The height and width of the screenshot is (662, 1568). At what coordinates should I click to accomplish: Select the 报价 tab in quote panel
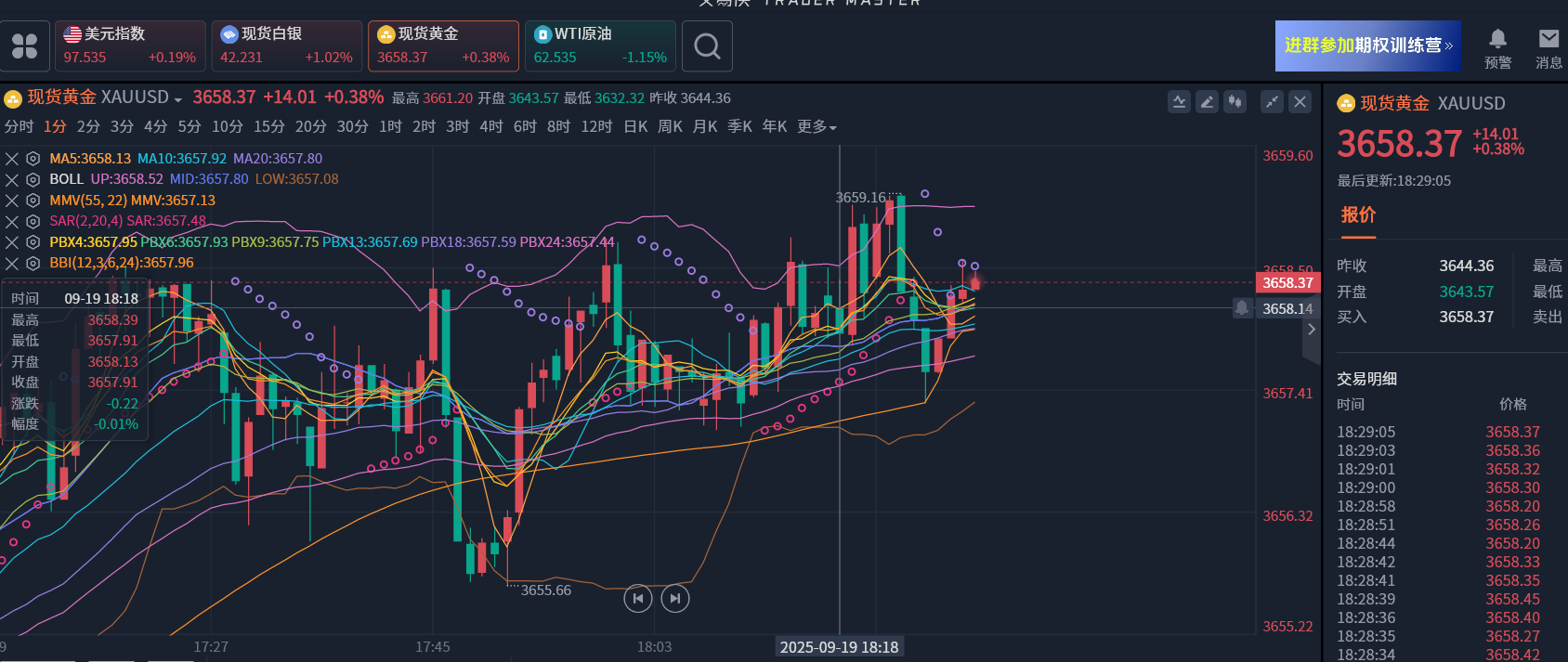(x=1358, y=215)
